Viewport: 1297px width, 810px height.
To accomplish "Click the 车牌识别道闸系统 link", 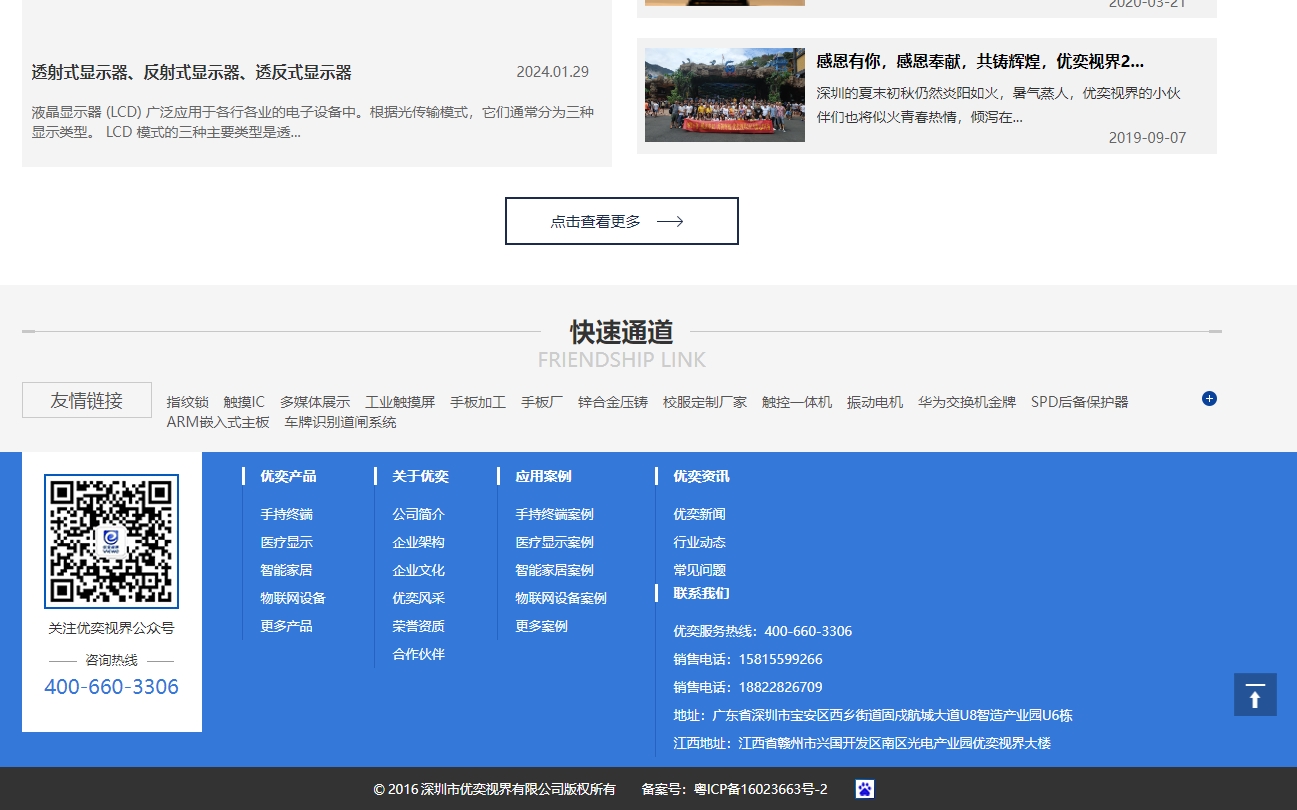I will tap(341, 422).
